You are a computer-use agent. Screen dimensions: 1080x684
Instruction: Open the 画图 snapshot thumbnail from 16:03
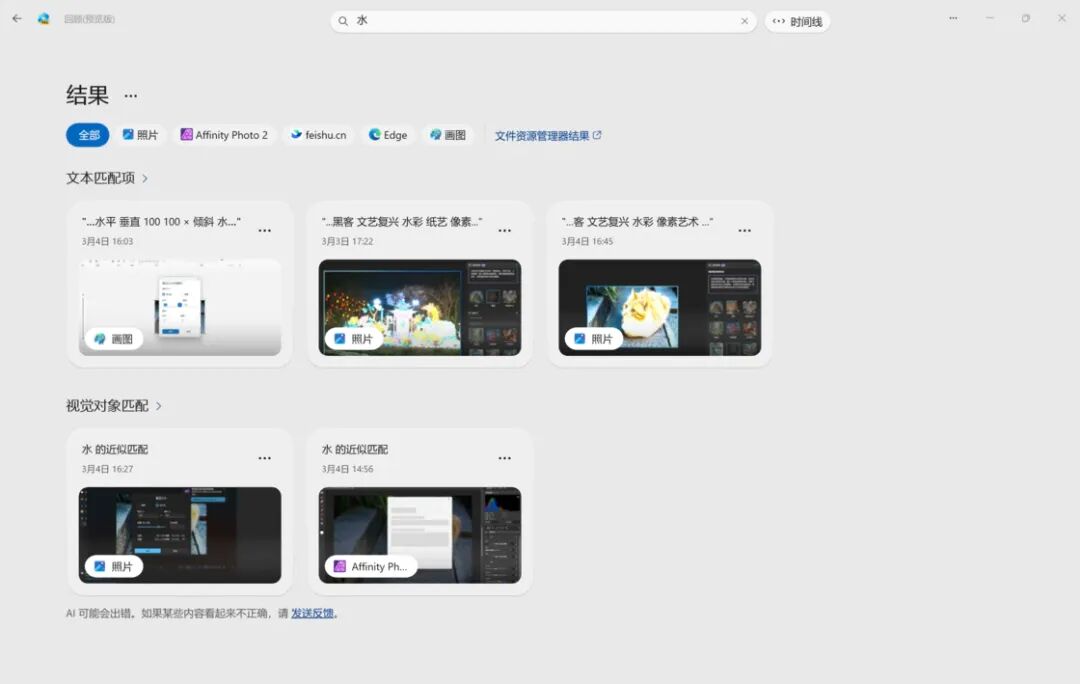coord(180,307)
